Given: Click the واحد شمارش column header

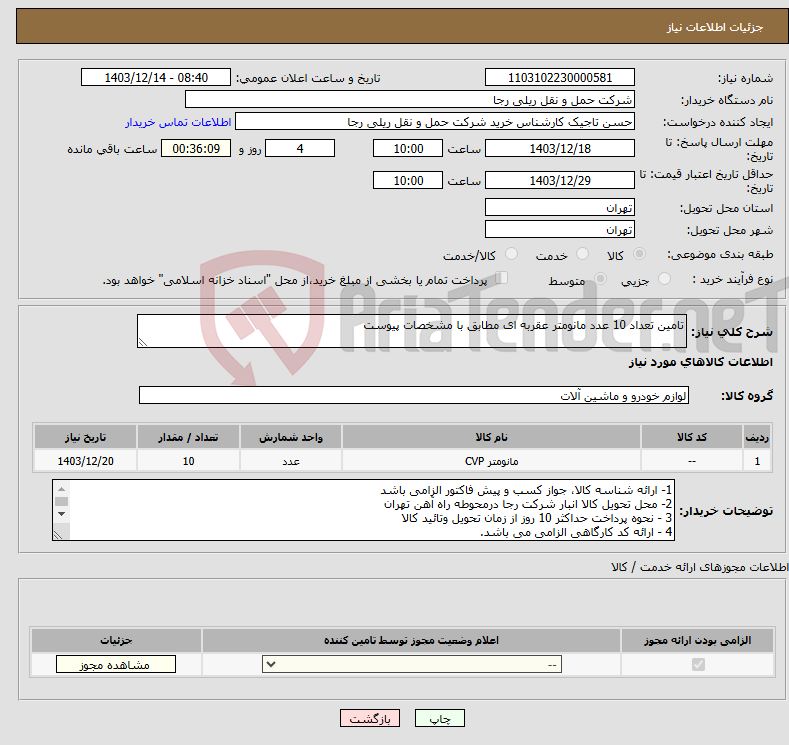Looking at the screenshot, I should pyautogui.click(x=291, y=437).
